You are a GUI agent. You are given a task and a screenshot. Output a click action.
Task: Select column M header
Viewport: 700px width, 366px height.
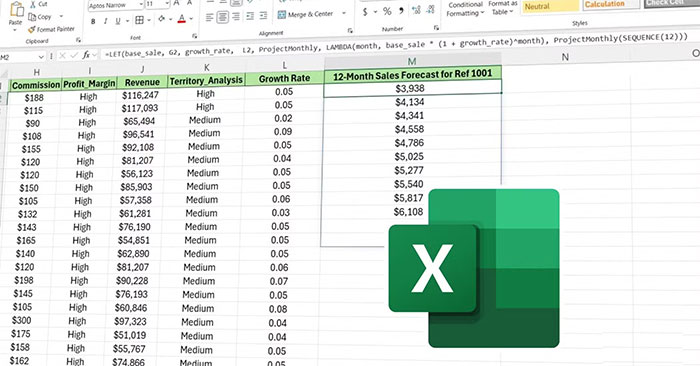pyautogui.click(x=412, y=62)
